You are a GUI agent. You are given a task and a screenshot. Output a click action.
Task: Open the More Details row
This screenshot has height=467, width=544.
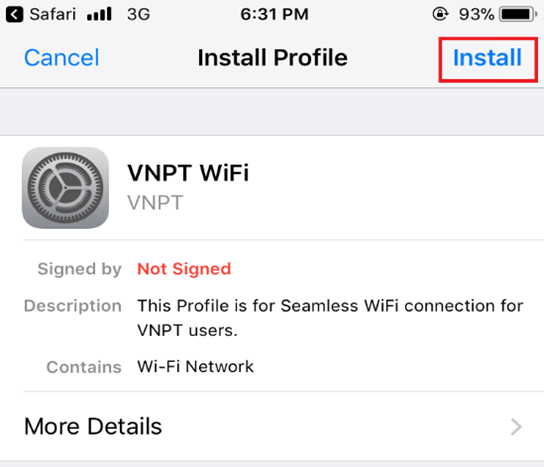point(272,426)
